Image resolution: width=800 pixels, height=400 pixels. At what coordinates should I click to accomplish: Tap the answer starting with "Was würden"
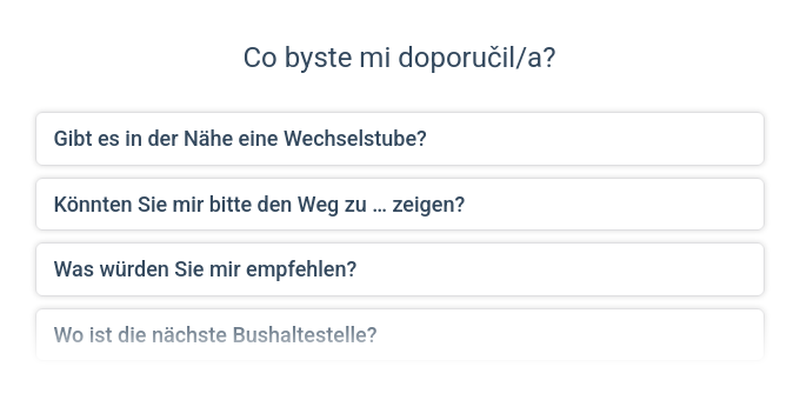(400, 269)
